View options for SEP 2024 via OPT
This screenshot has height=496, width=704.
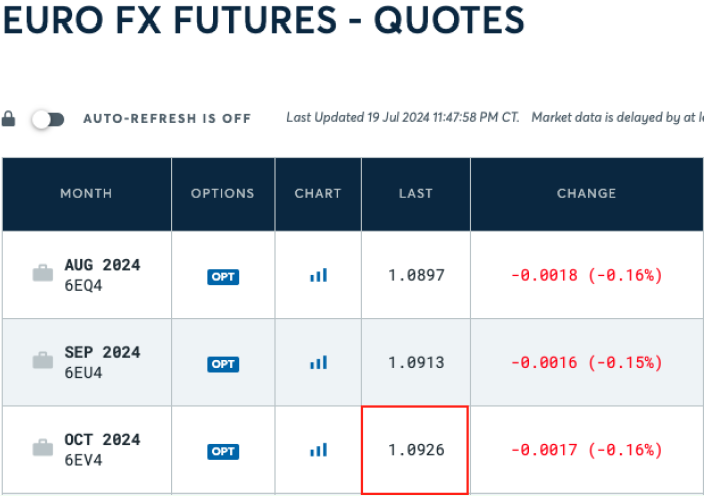coord(223,364)
